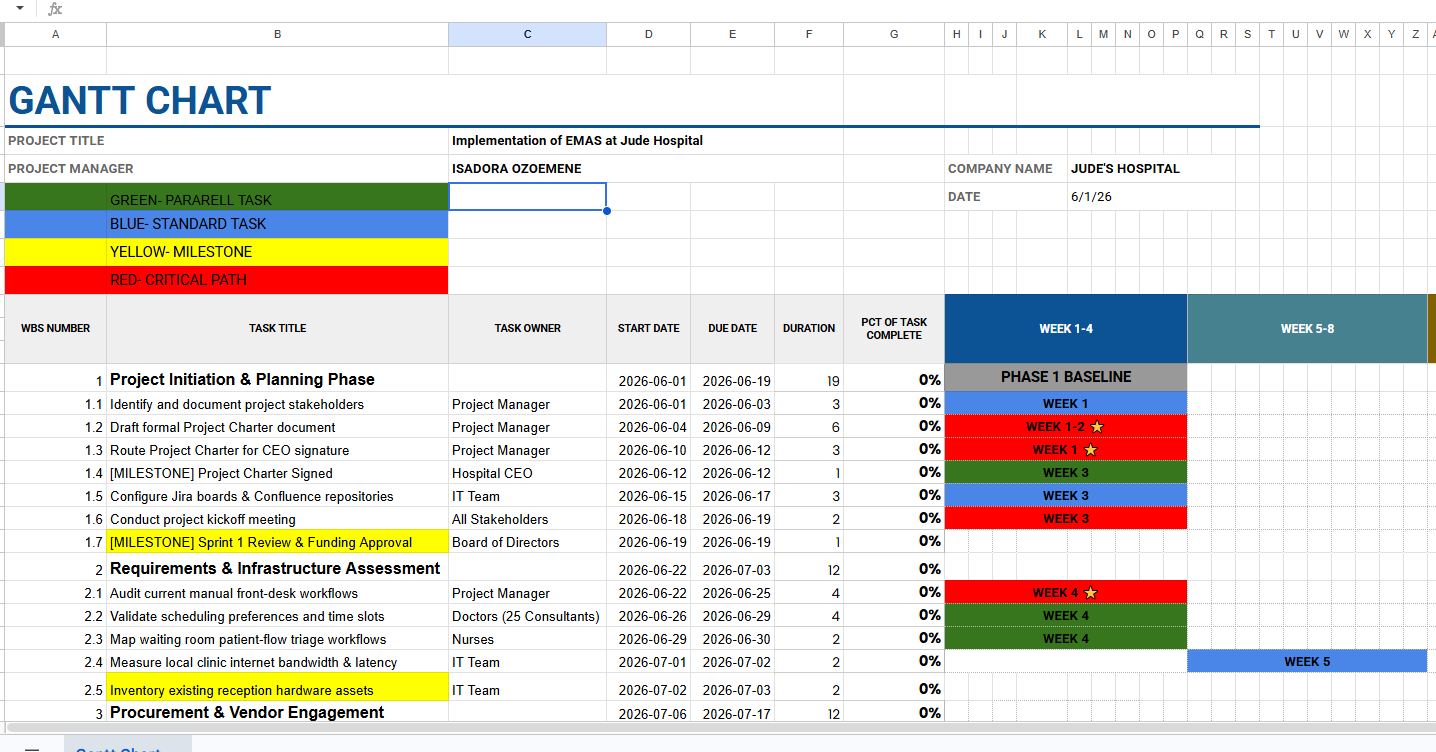
Task: Select the "Doctors (25 Consultants)" owner cell
Action: pos(526,617)
